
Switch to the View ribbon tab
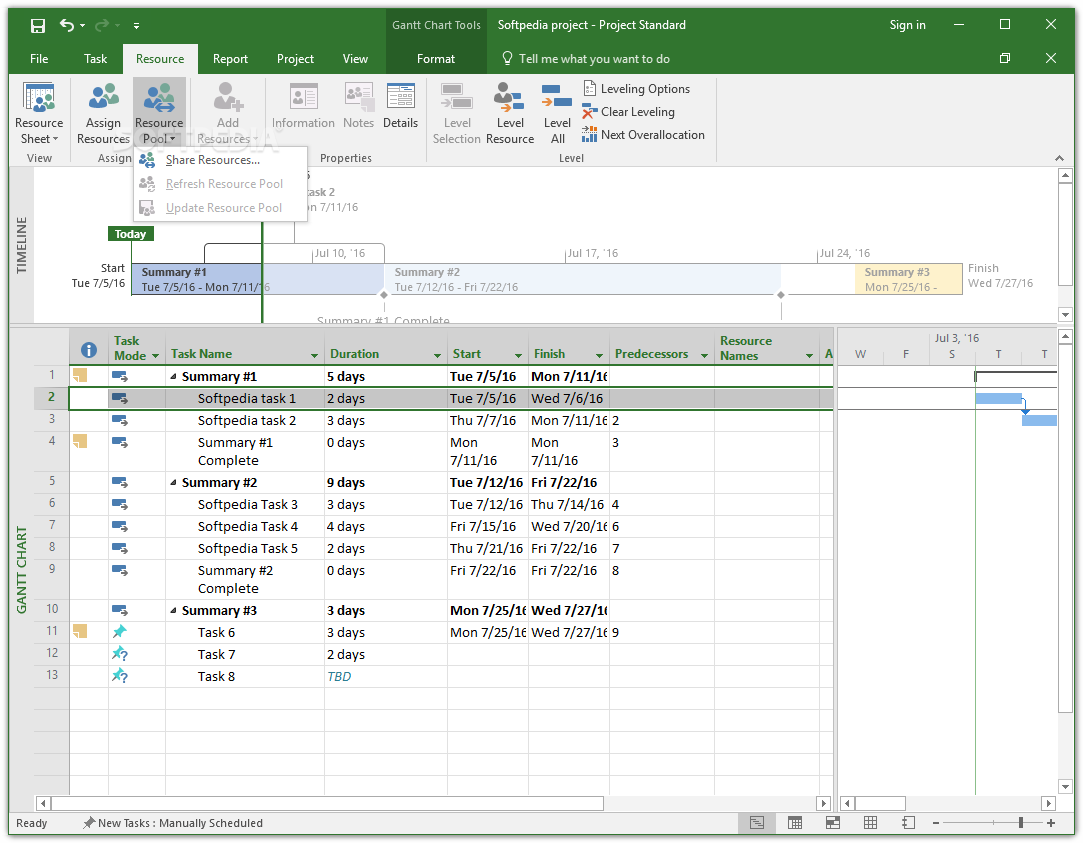coord(355,59)
